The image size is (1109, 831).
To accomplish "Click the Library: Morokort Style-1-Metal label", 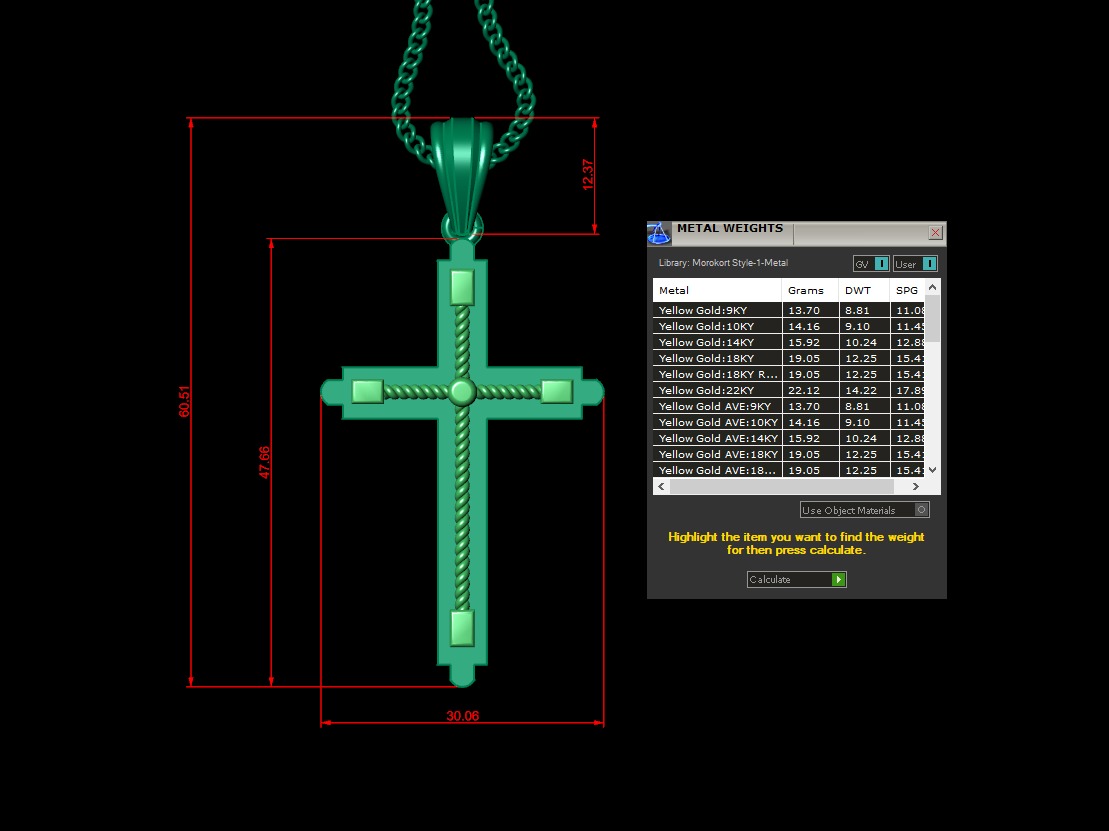I will [x=723, y=262].
